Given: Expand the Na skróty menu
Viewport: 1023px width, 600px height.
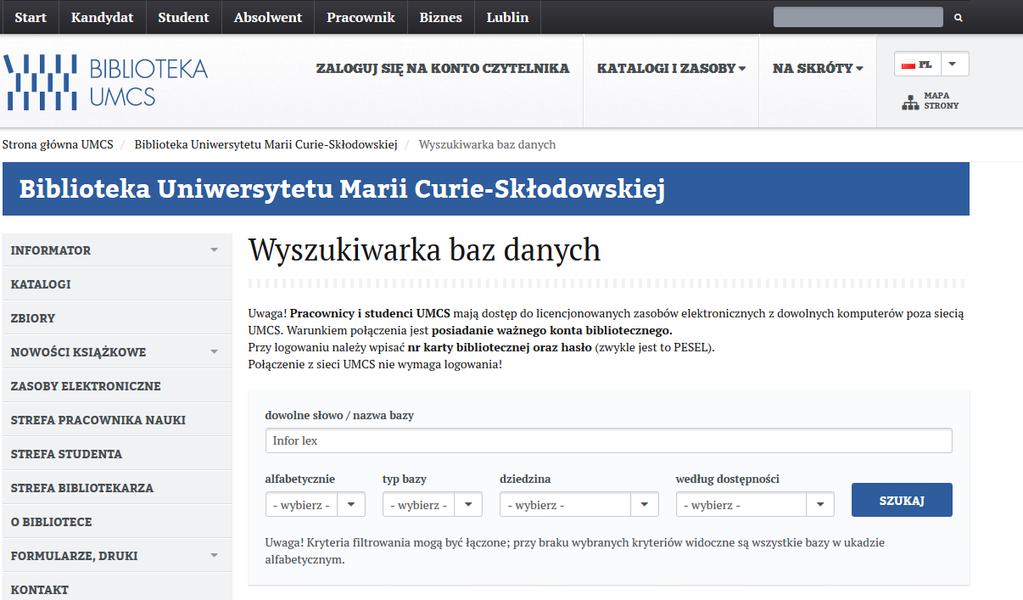Looking at the screenshot, I should tap(817, 68).
